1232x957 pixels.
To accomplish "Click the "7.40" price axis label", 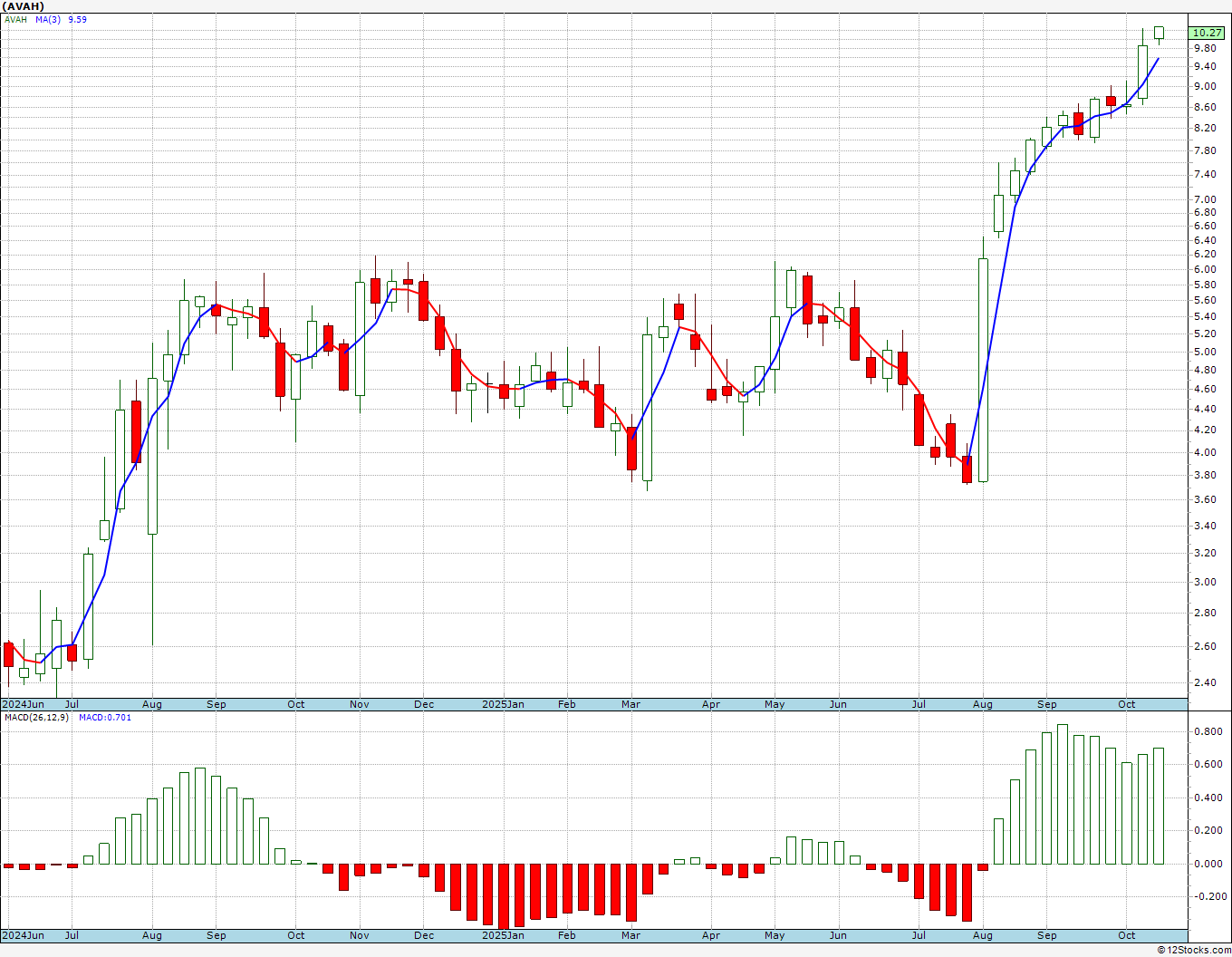I will tap(1205, 174).
